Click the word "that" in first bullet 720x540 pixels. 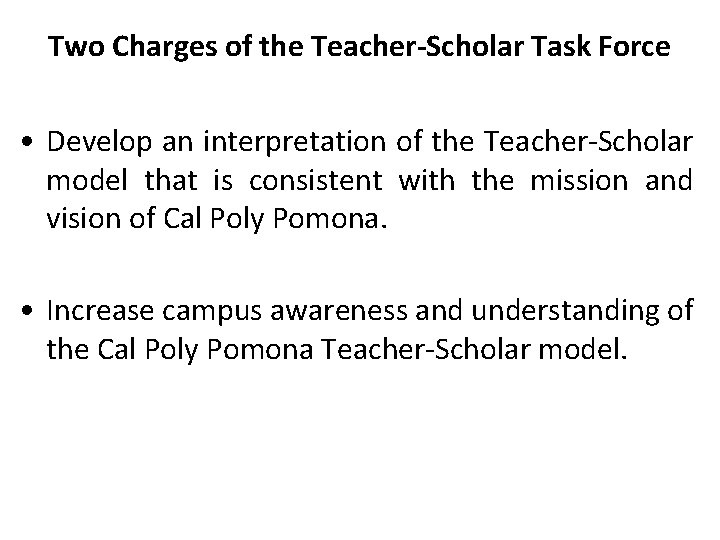tap(171, 180)
